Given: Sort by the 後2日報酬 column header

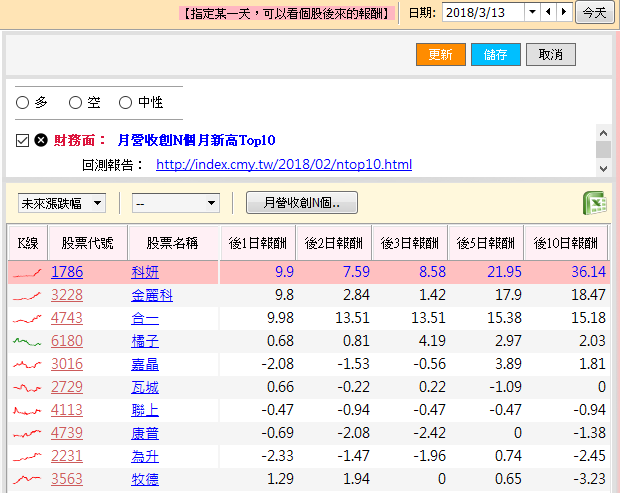Looking at the screenshot, I should click(x=333, y=243).
